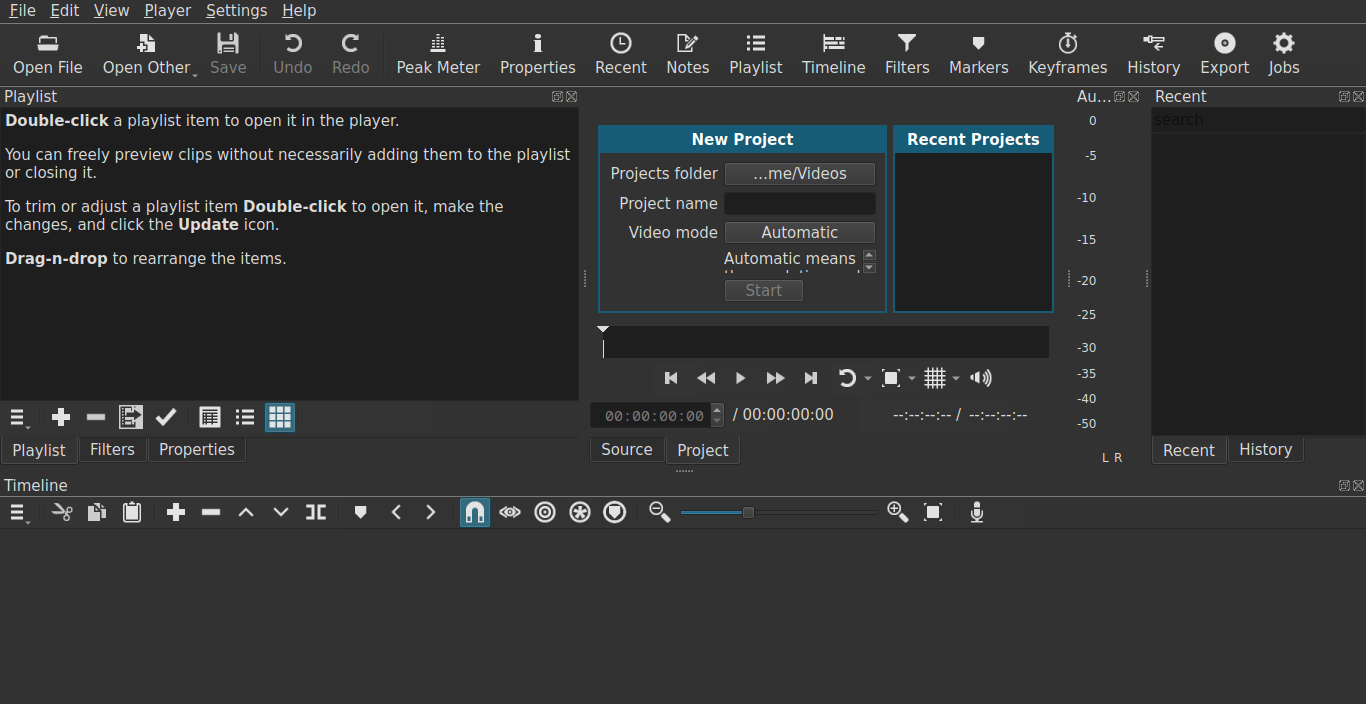Open the Settings menu

pos(236,10)
